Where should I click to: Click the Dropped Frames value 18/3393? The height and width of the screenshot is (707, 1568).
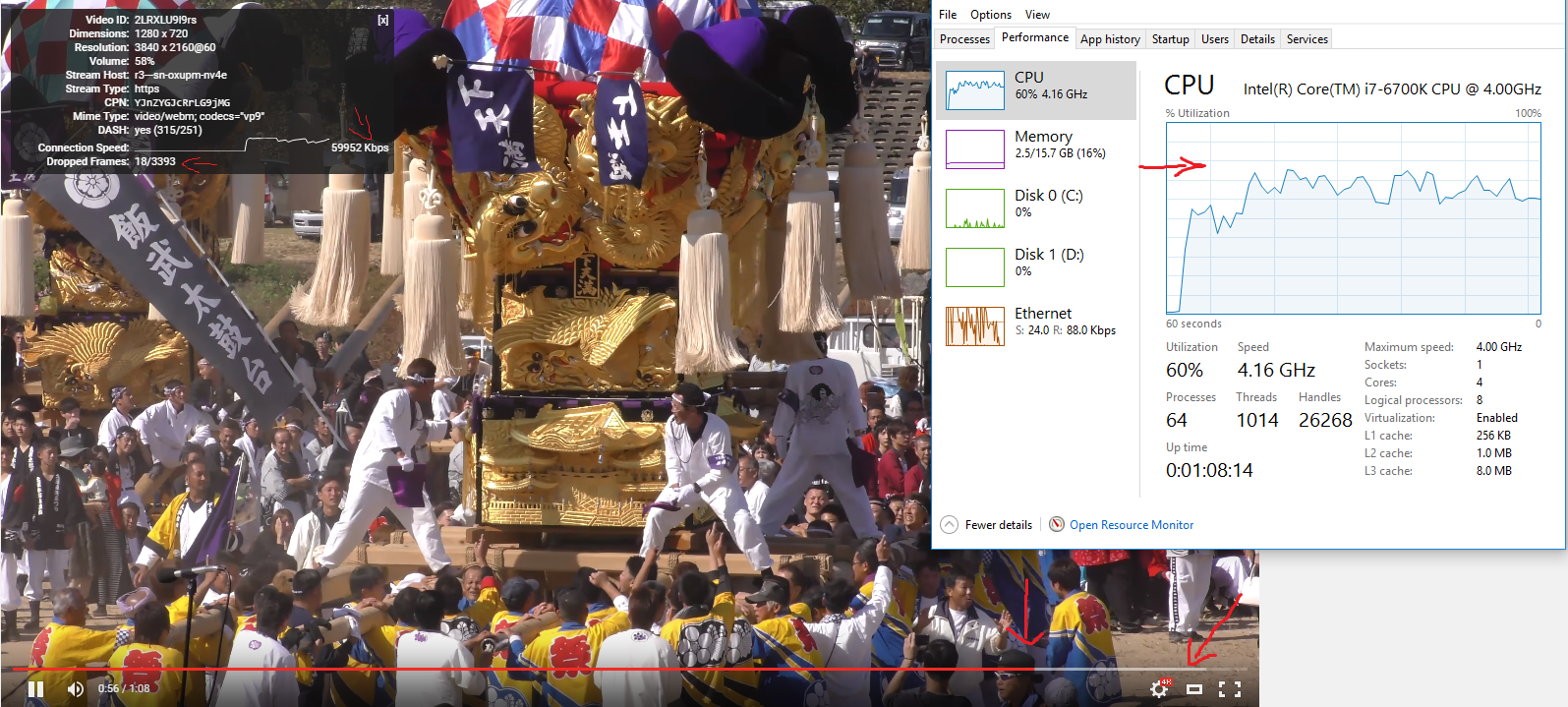[155, 161]
